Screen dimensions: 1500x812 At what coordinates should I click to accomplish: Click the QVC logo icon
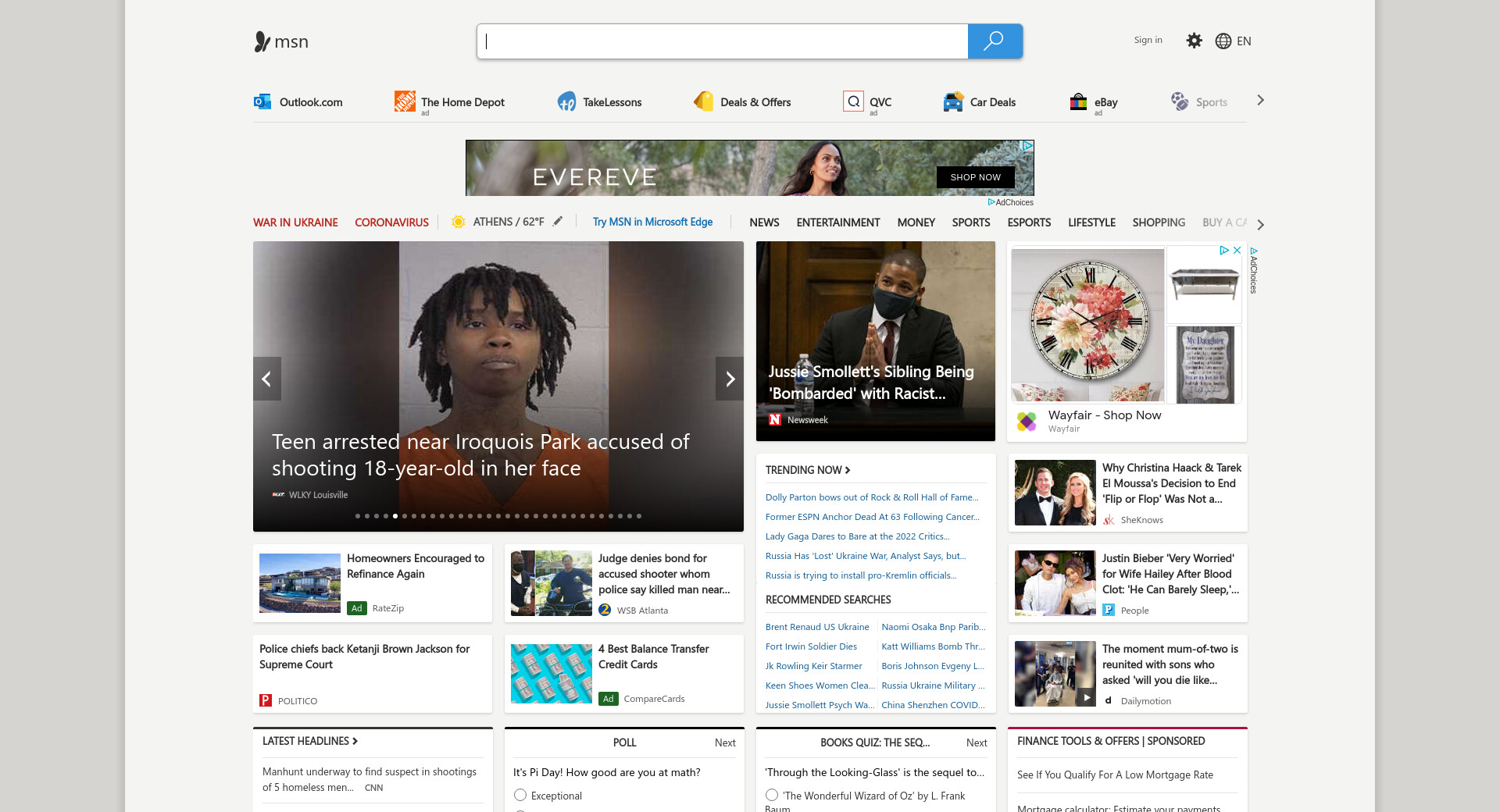(x=853, y=101)
